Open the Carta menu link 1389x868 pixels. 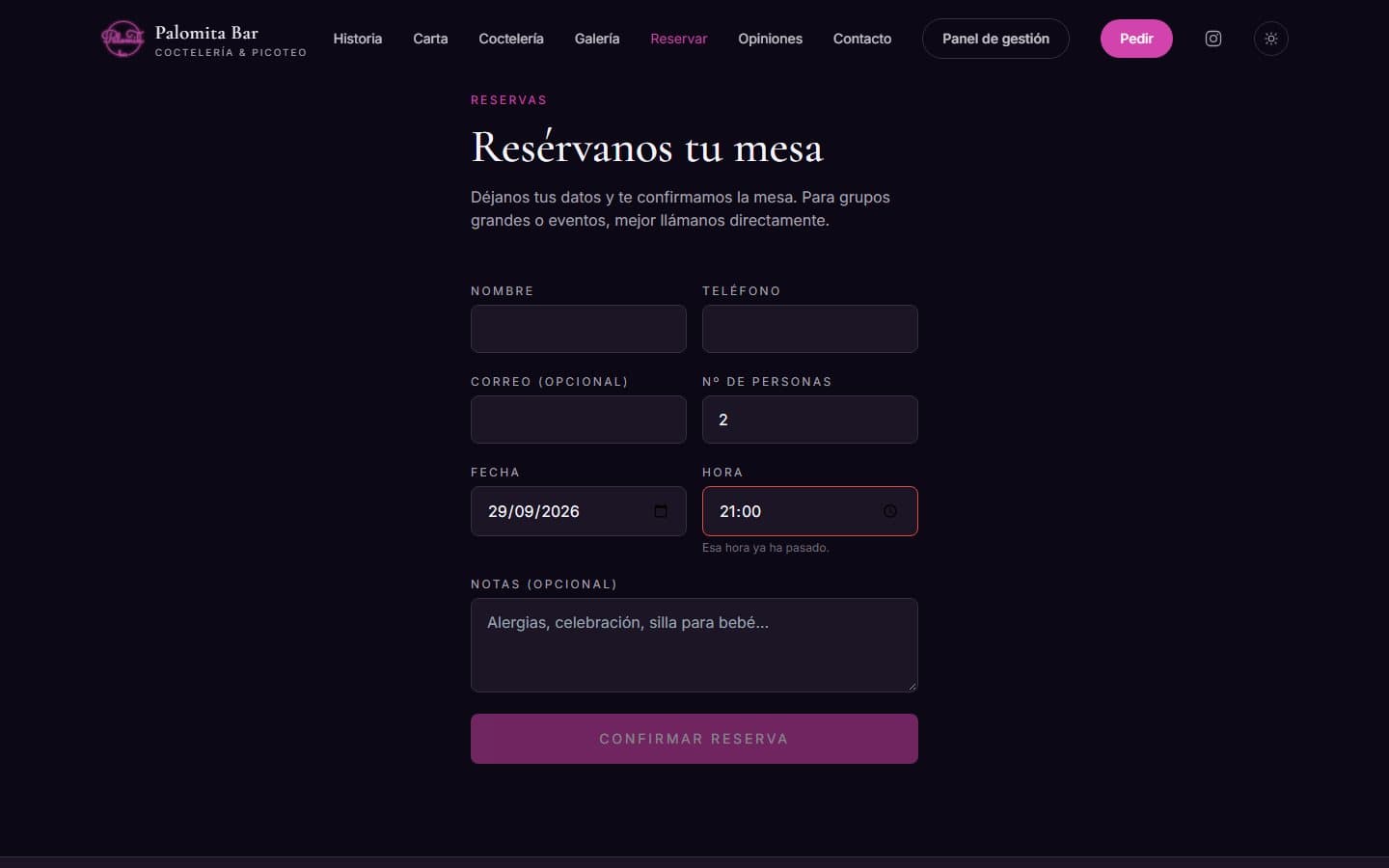pos(430,39)
